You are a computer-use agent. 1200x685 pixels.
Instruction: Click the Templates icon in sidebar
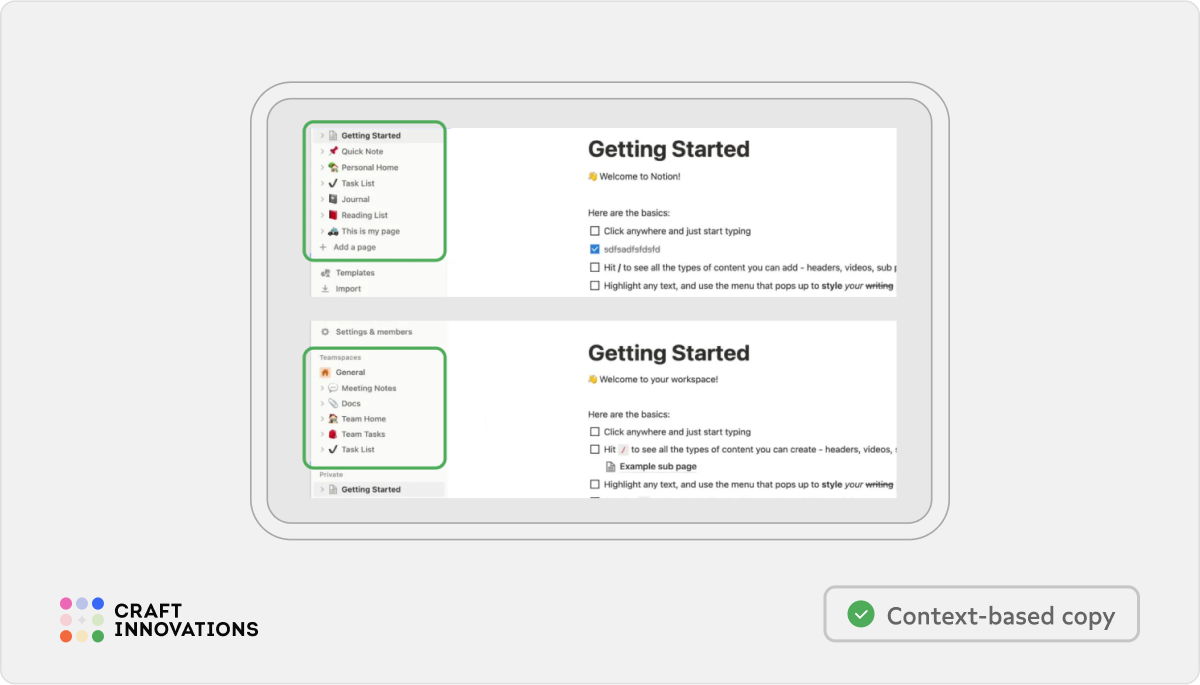pos(325,273)
